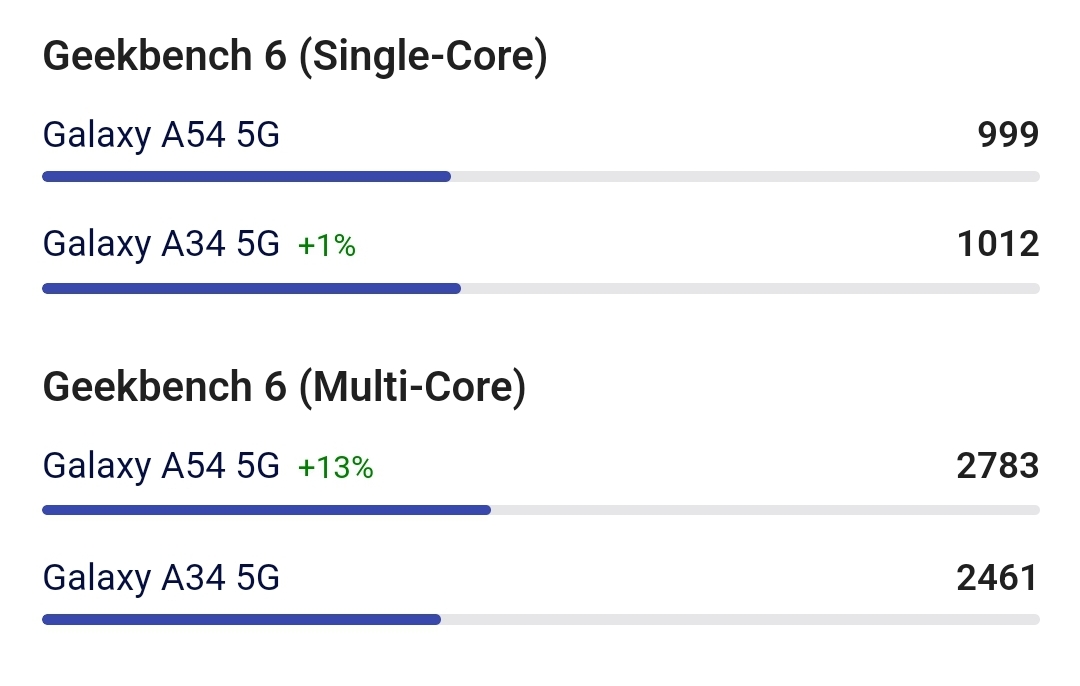Select Galaxy A54 5G in single-core section
1080x686 pixels.
[x=161, y=135]
